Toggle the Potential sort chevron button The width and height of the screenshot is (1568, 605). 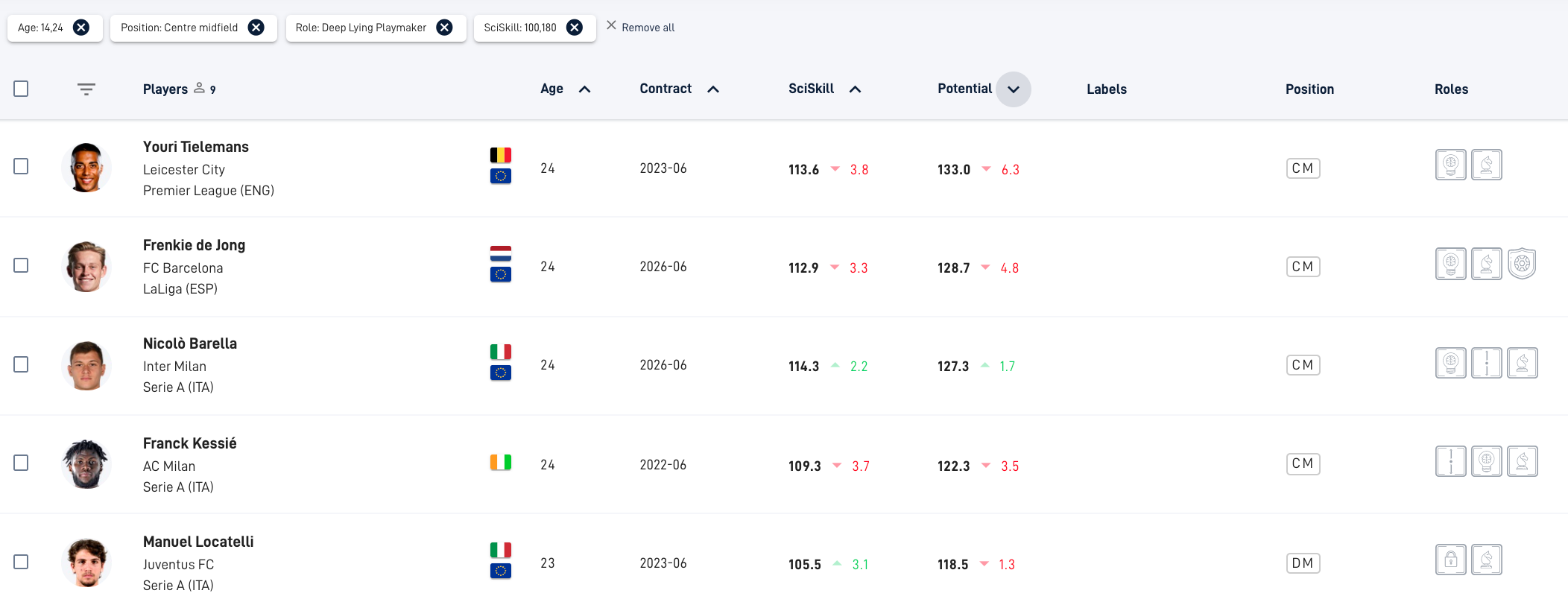(x=1014, y=89)
